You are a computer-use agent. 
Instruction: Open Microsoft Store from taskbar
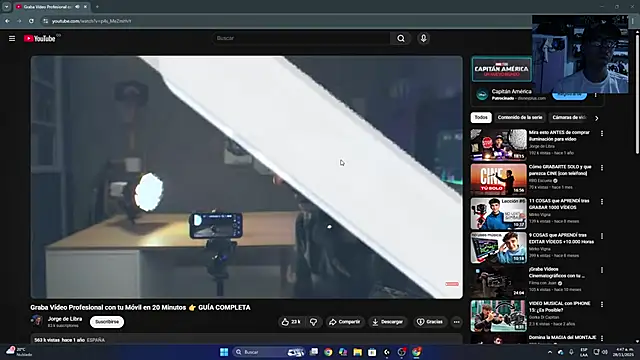click(372, 352)
